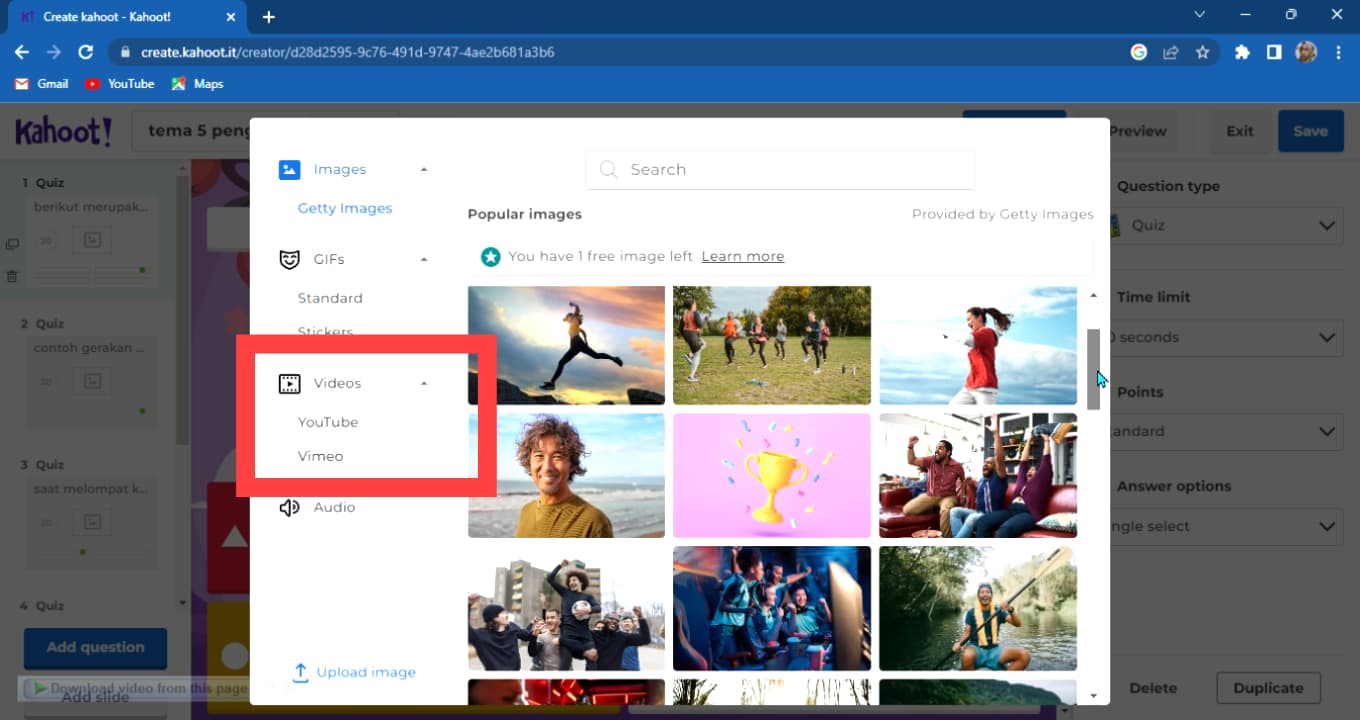1360x720 pixels.
Task: Click the Images category icon
Action: [x=289, y=169]
